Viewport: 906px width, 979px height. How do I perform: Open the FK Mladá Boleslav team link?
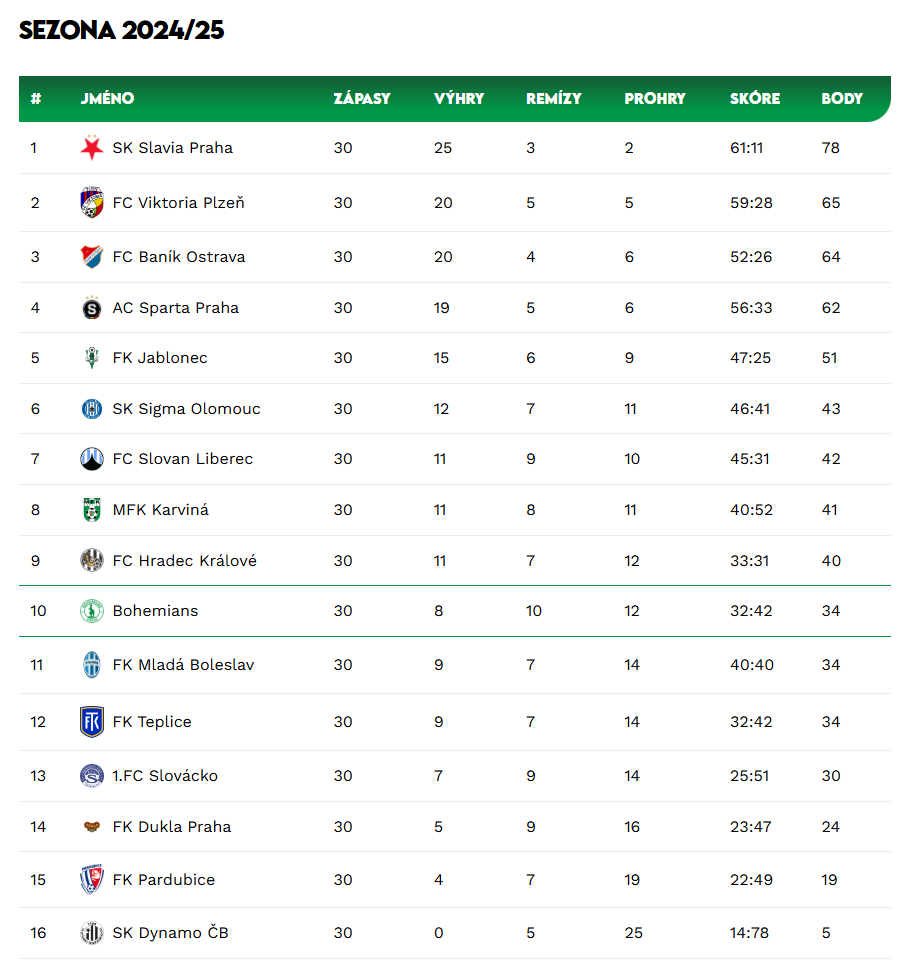184,665
